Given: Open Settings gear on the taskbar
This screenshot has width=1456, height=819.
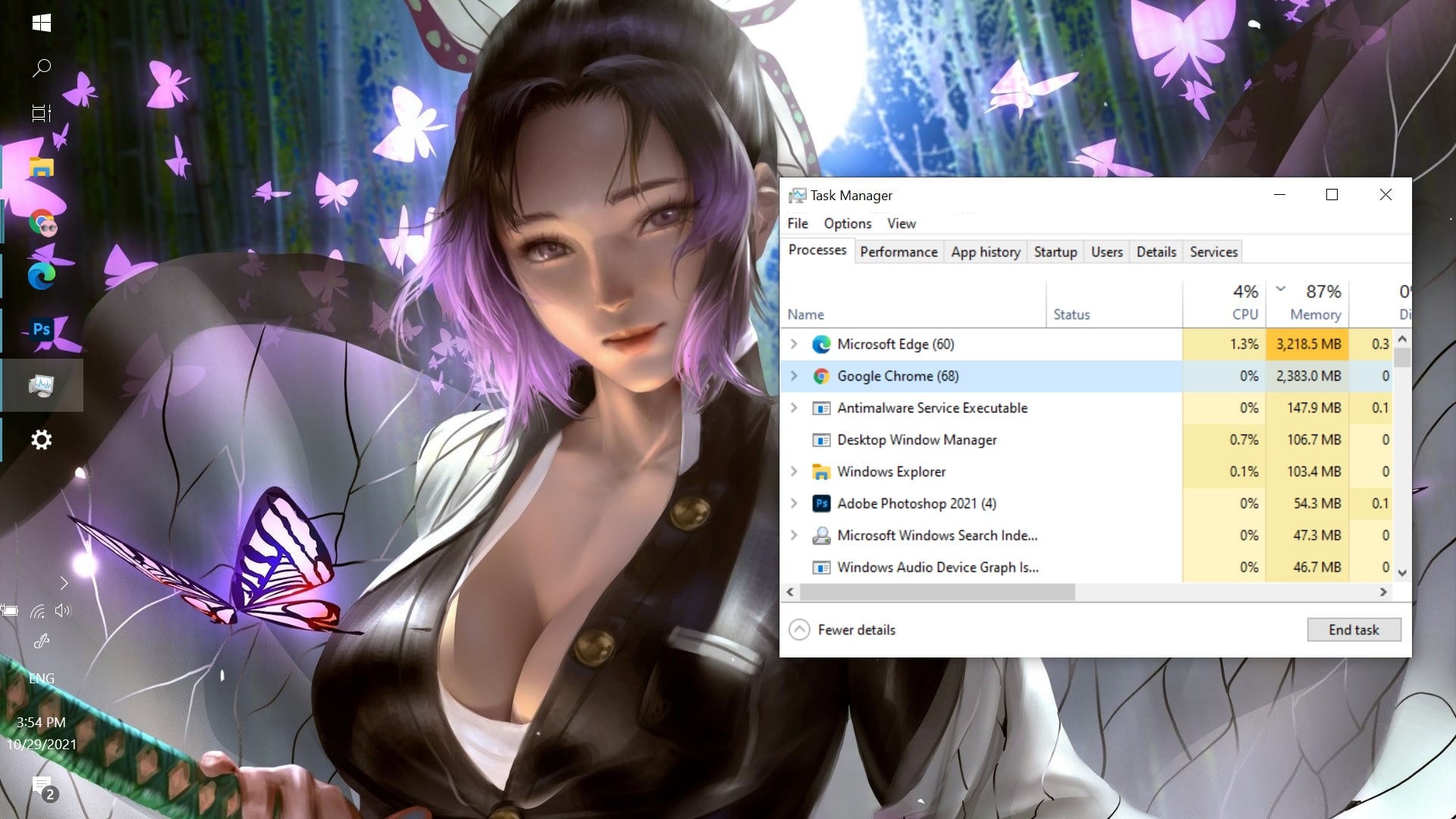Looking at the screenshot, I should point(42,440).
